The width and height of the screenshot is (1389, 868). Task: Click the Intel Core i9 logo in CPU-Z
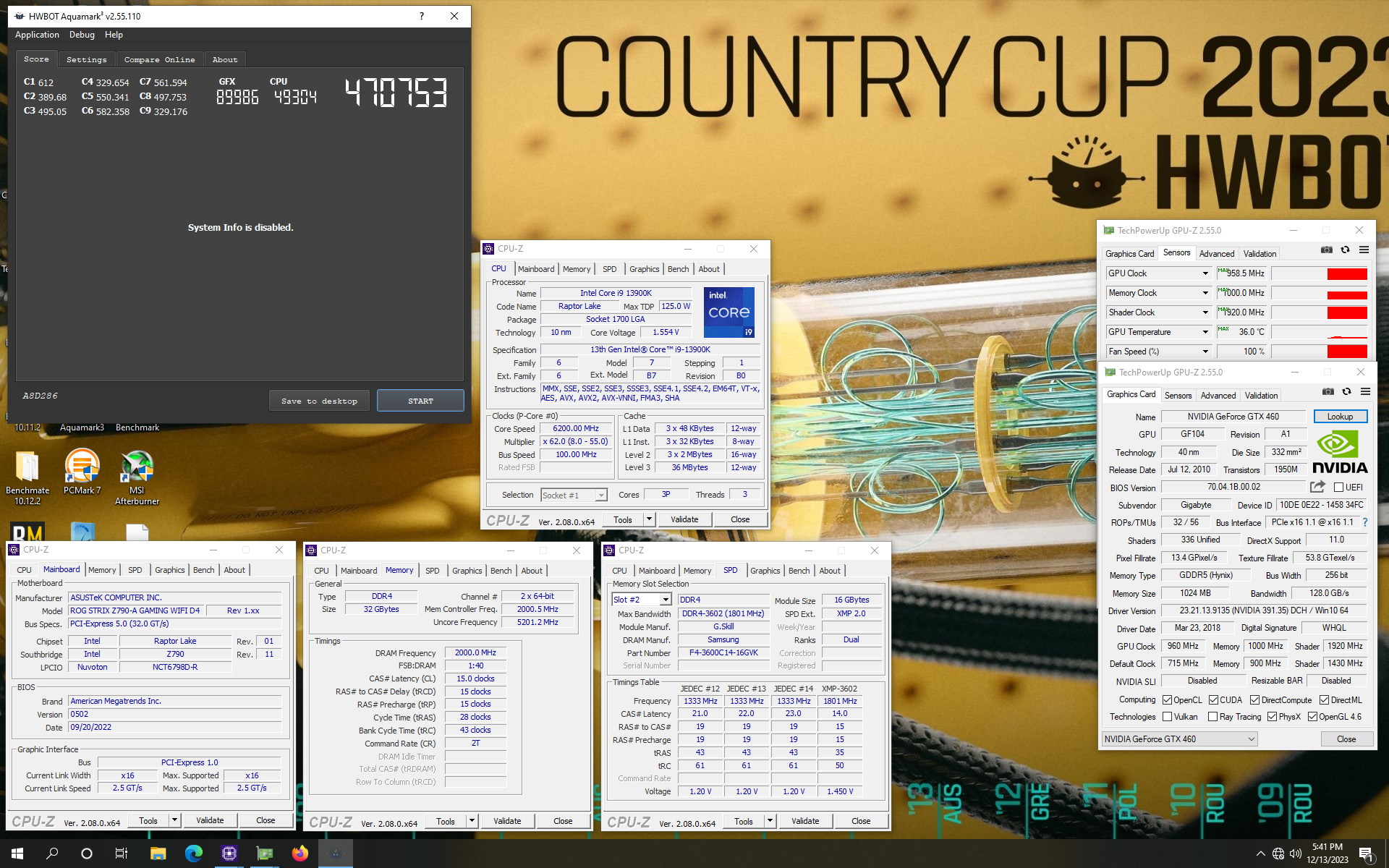[x=729, y=312]
